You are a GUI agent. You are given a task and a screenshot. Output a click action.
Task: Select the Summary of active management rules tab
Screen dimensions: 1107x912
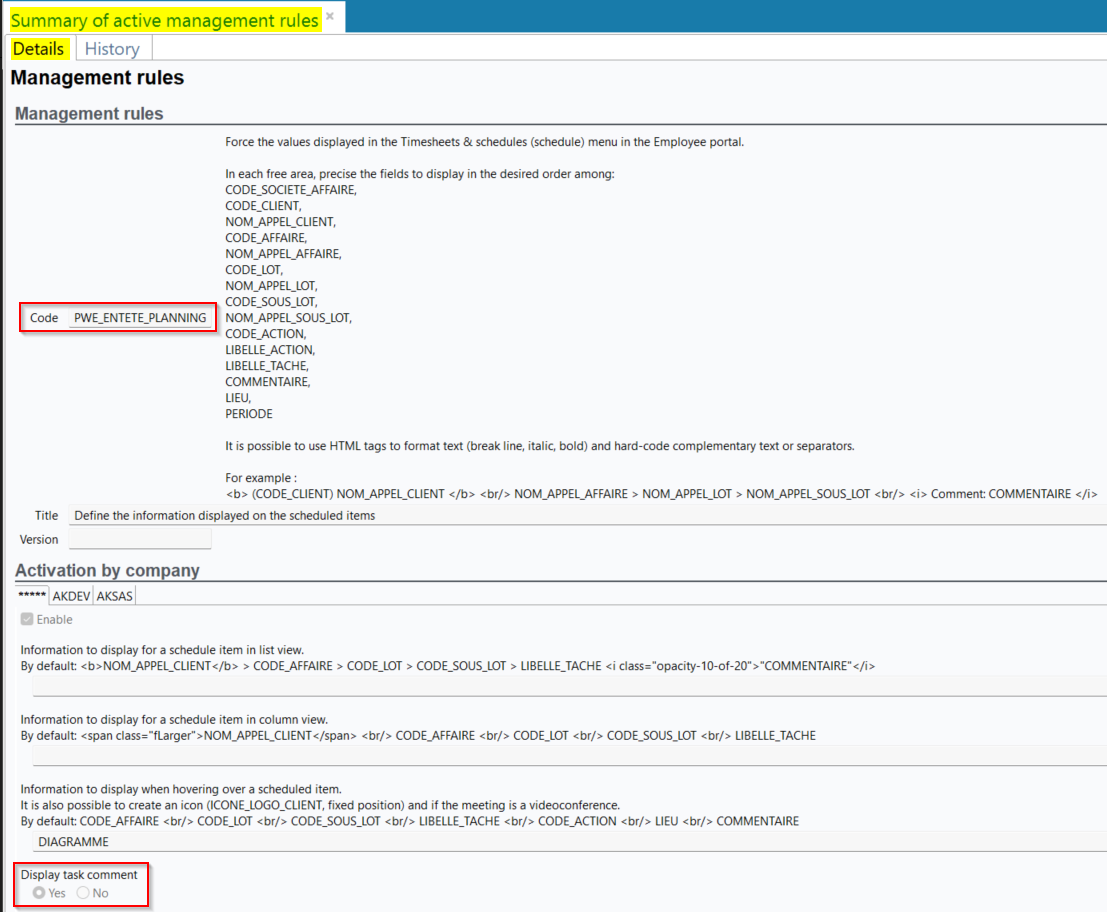[165, 20]
